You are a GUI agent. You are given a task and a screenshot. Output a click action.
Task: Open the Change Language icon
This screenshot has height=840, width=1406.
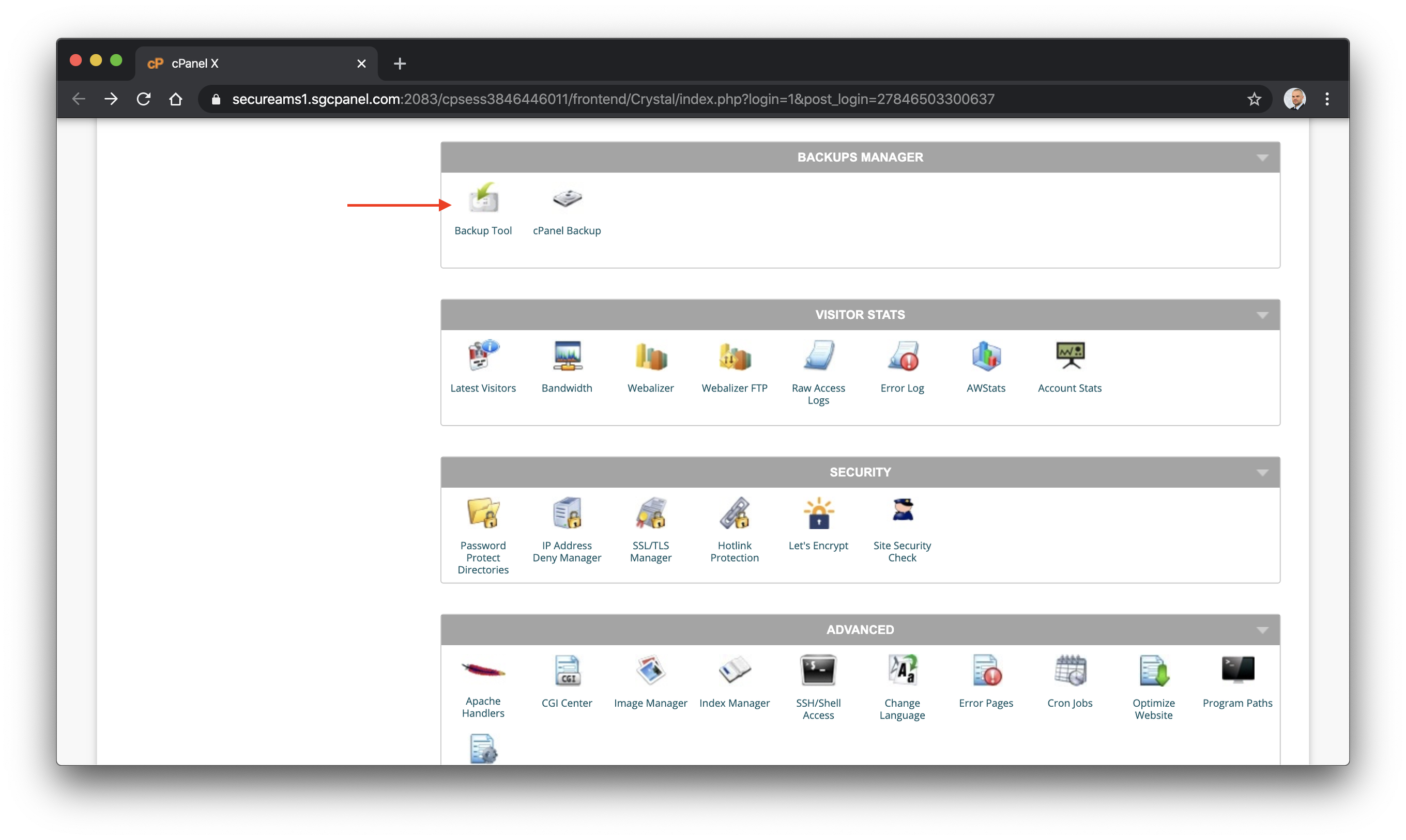click(x=903, y=670)
